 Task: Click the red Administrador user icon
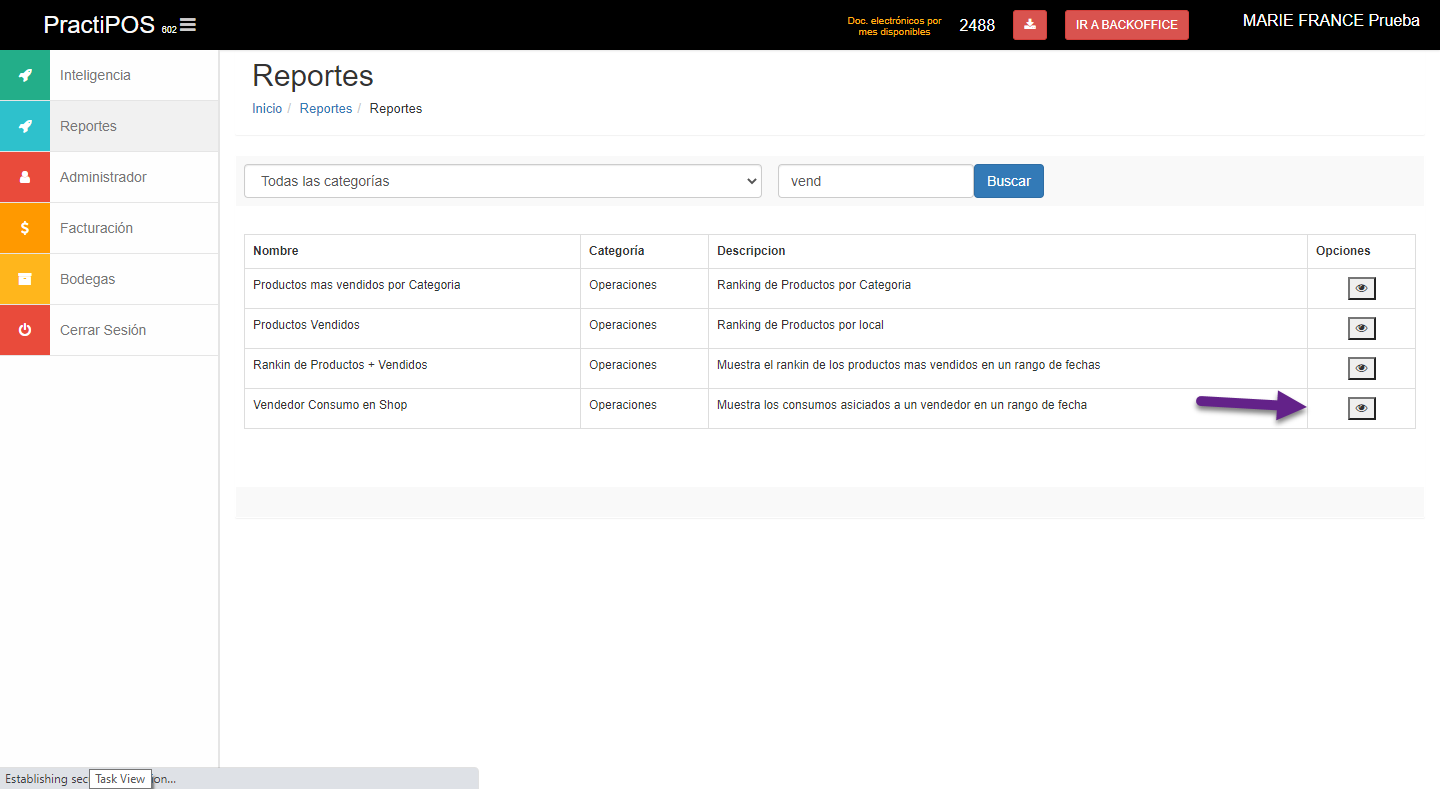tap(25, 178)
